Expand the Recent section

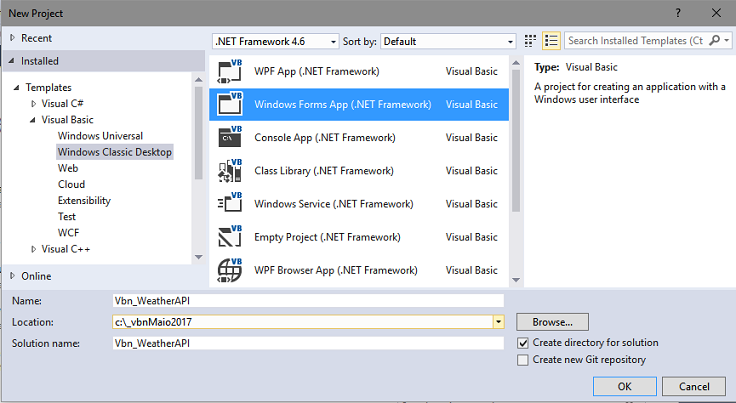(x=13, y=38)
